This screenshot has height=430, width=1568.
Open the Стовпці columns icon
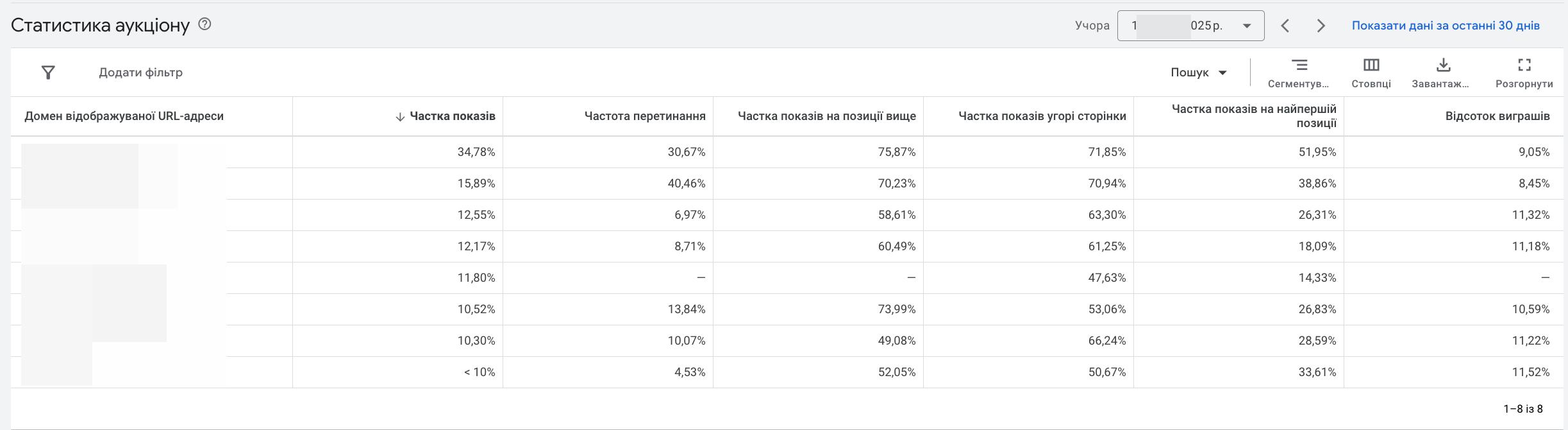click(1371, 65)
